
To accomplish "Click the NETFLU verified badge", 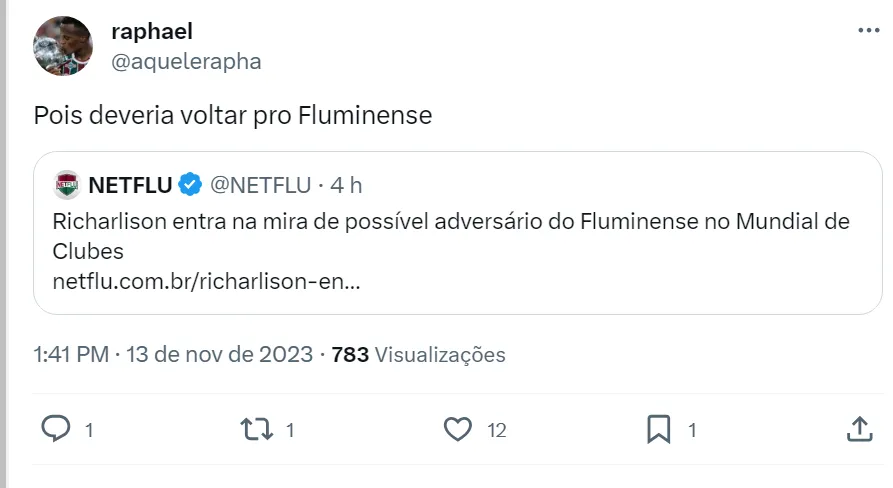I will (190, 185).
